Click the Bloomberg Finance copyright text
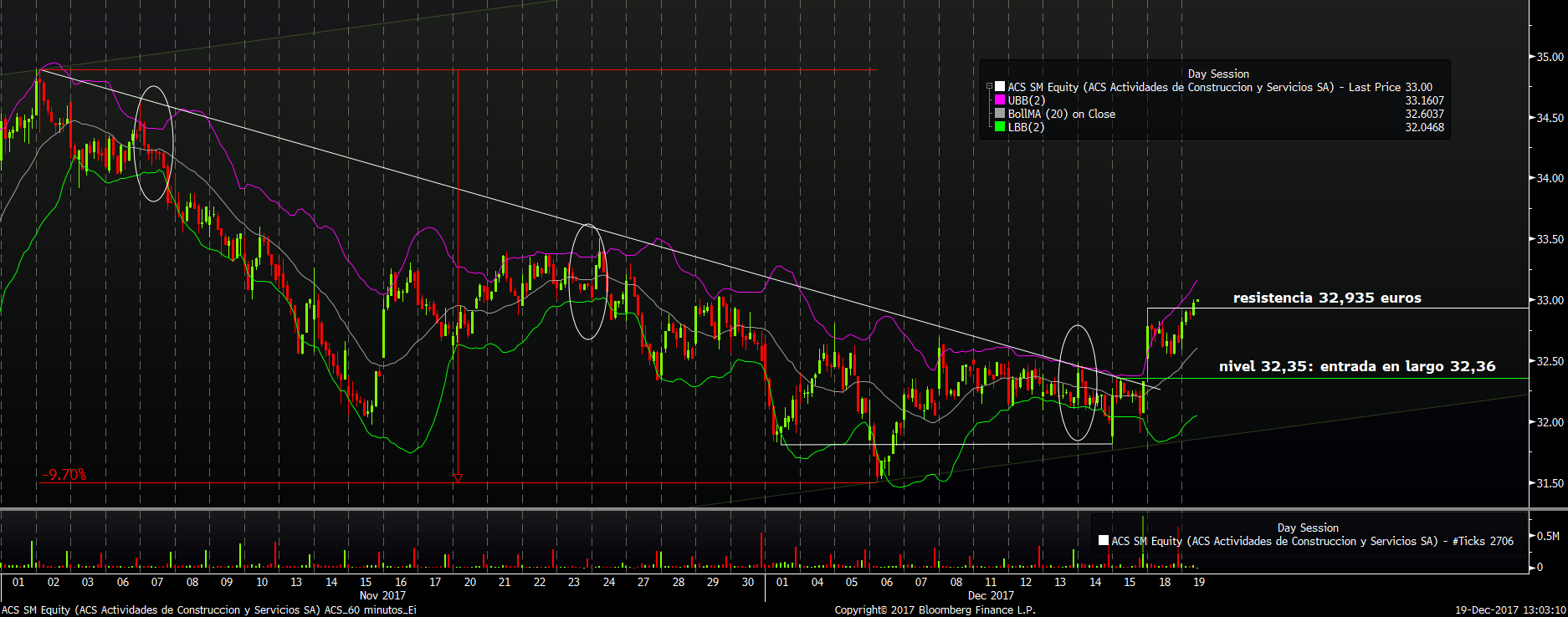 (x=935, y=609)
